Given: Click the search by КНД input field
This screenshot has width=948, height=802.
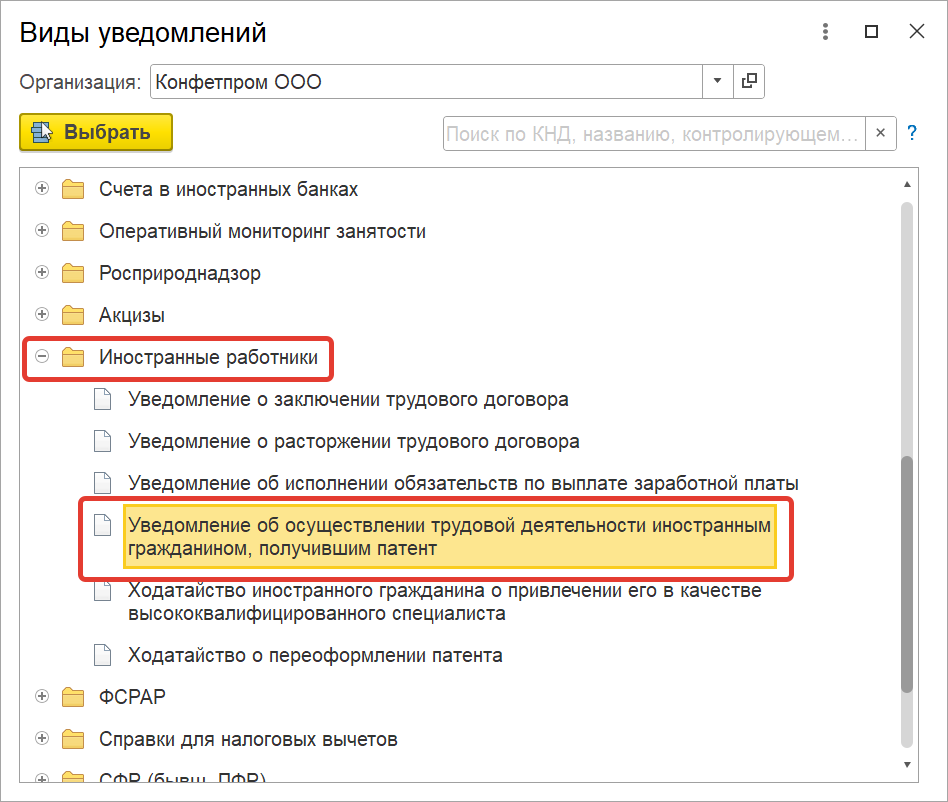Looking at the screenshot, I should tap(652, 133).
